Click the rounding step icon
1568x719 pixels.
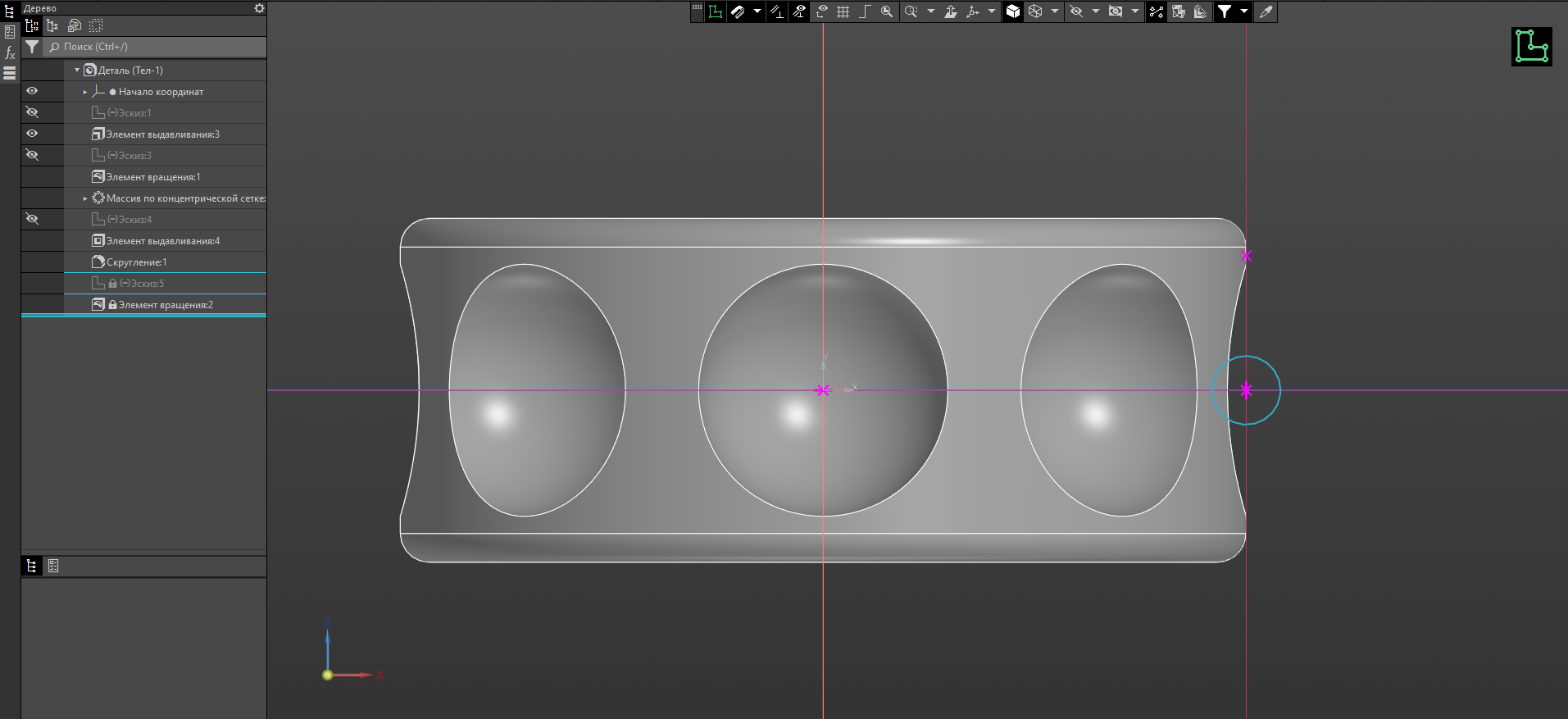click(x=864, y=11)
